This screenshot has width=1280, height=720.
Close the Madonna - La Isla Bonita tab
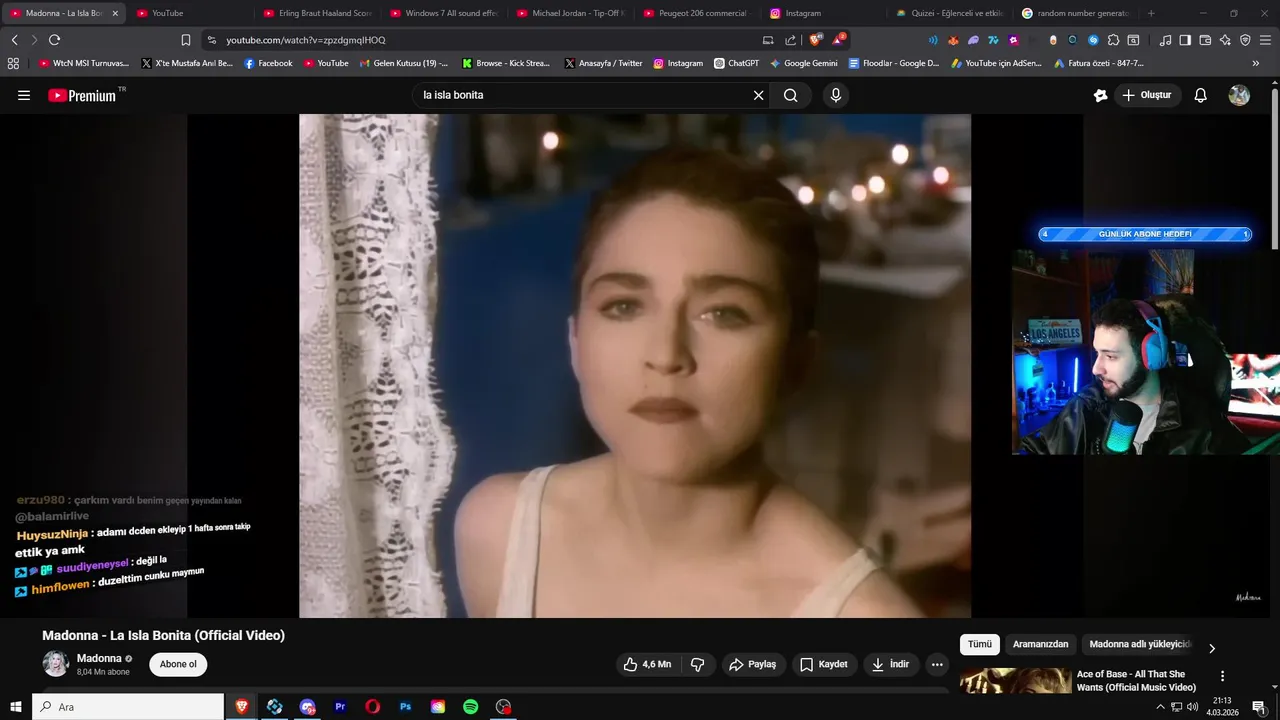(115, 13)
